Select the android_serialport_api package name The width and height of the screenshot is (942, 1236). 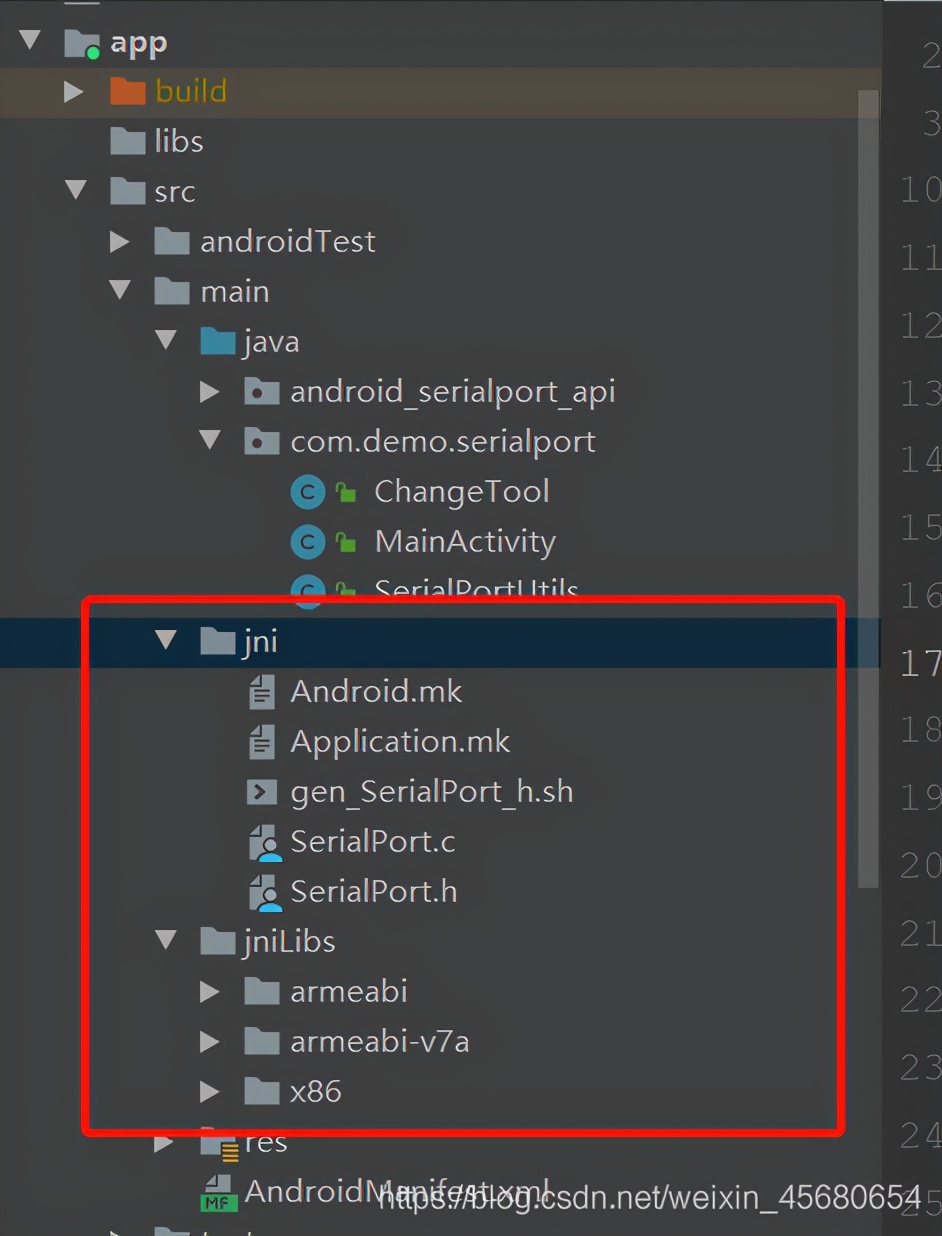[453, 392]
